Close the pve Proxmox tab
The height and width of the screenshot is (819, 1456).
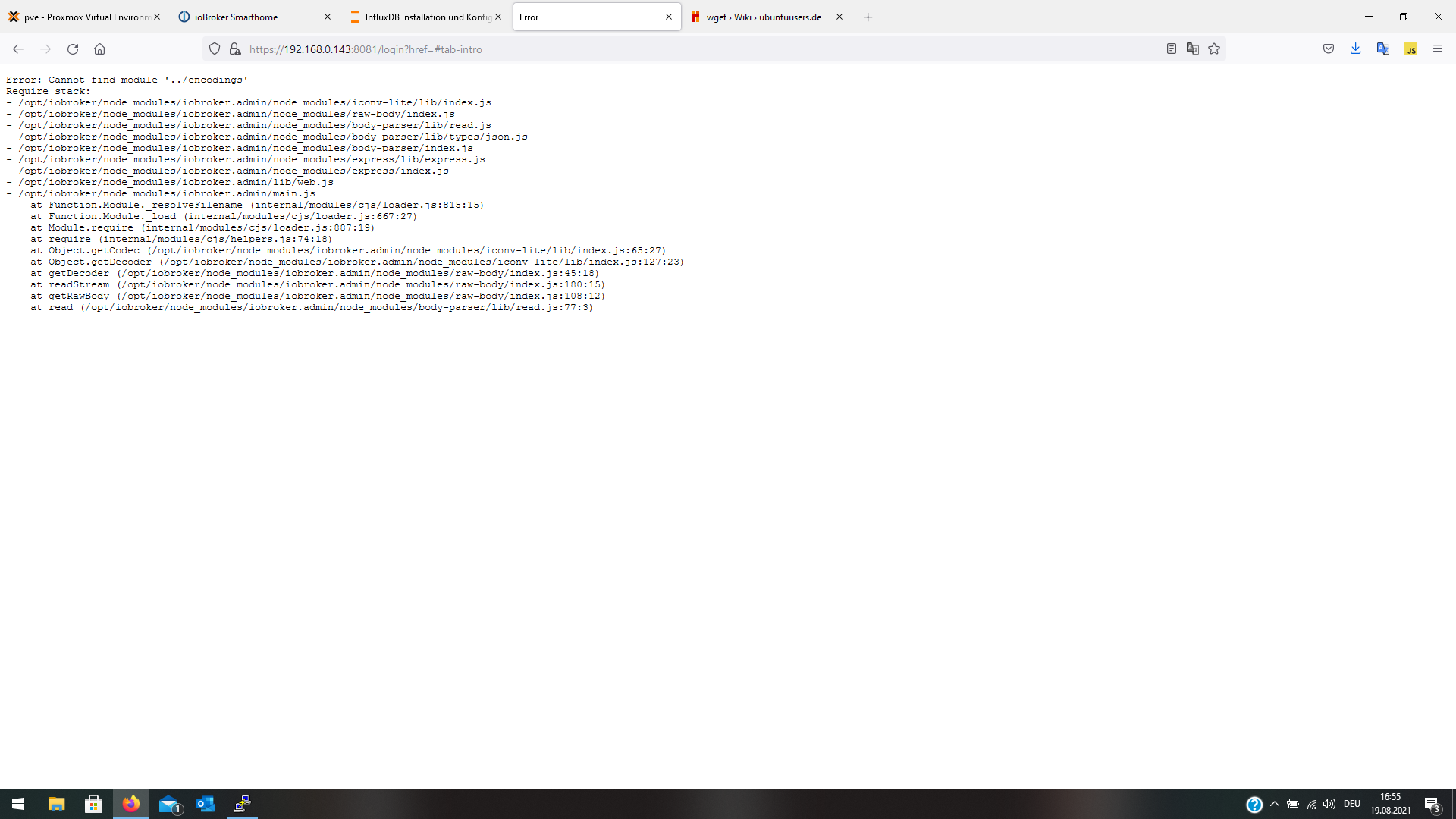(157, 17)
